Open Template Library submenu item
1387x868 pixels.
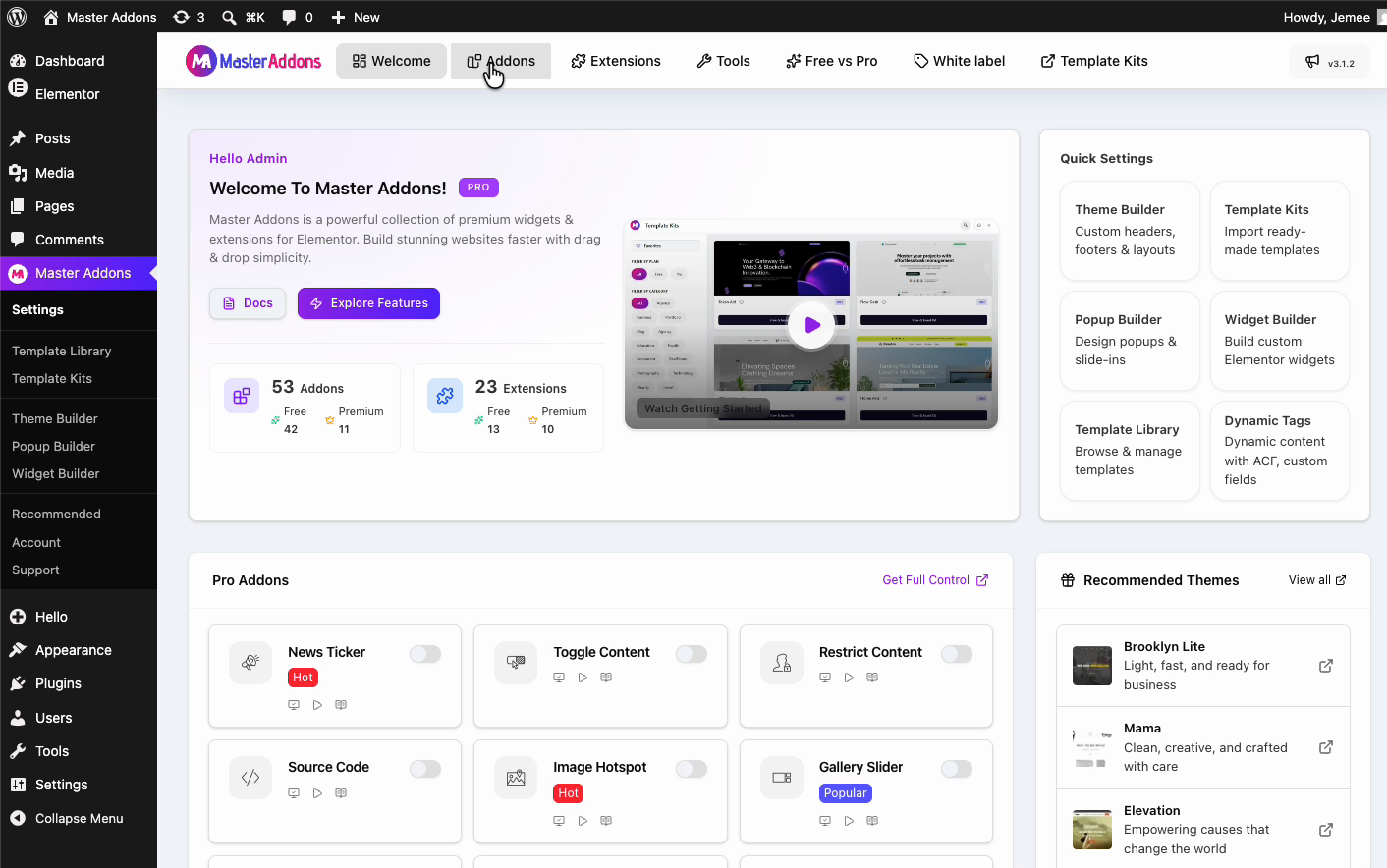[x=61, y=351]
